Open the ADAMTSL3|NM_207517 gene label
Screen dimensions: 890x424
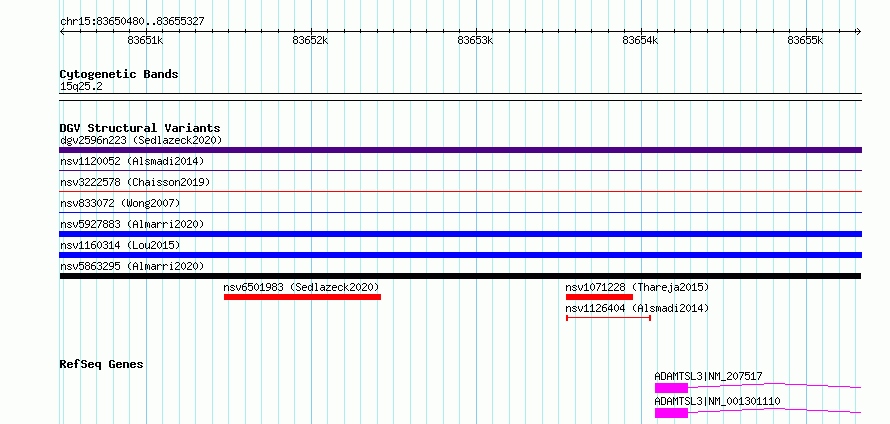pyautogui.click(x=708, y=376)
